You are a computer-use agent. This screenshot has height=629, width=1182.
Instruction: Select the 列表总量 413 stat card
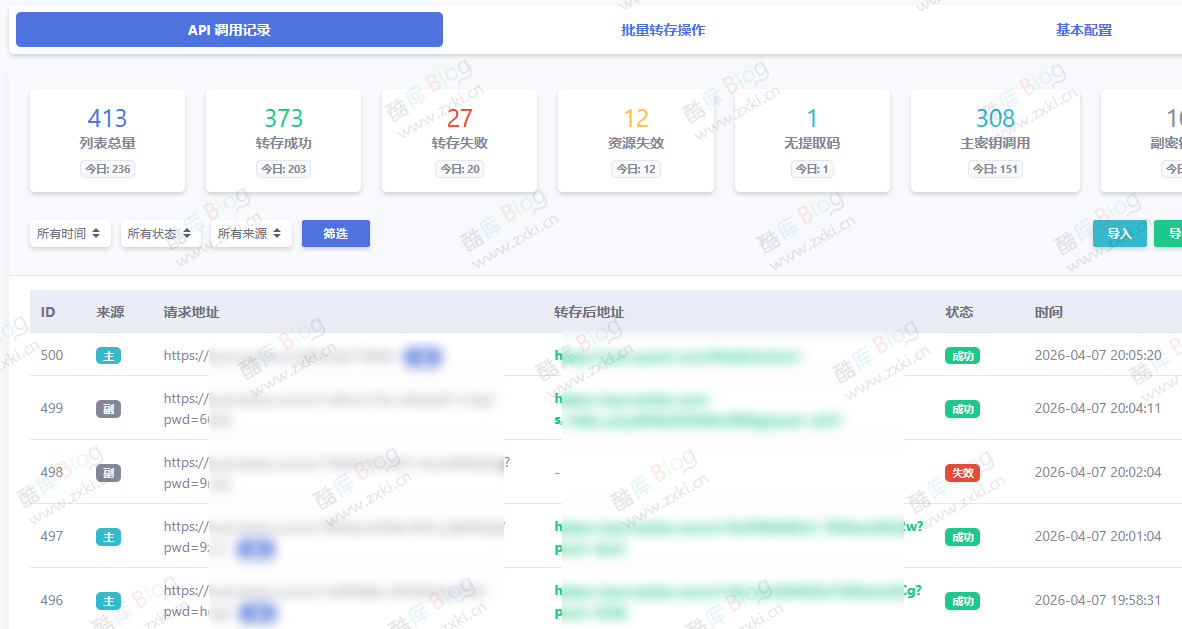tap(107, 140)
